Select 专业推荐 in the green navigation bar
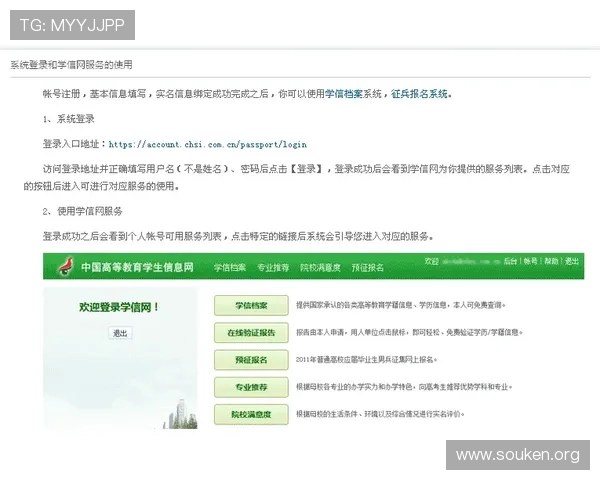 (x=273, y=268)
